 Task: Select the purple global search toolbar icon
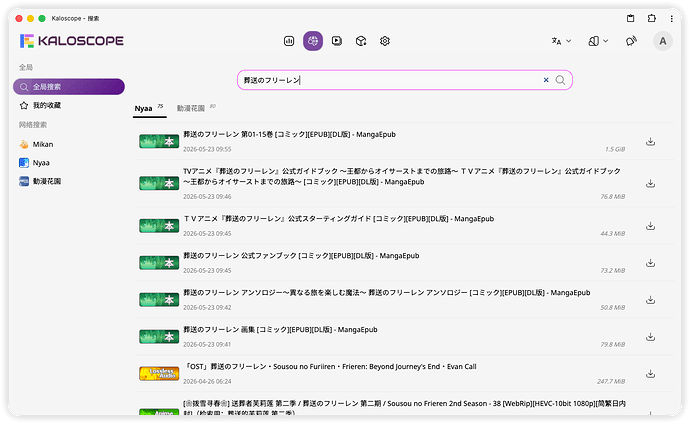click(313, 41)
